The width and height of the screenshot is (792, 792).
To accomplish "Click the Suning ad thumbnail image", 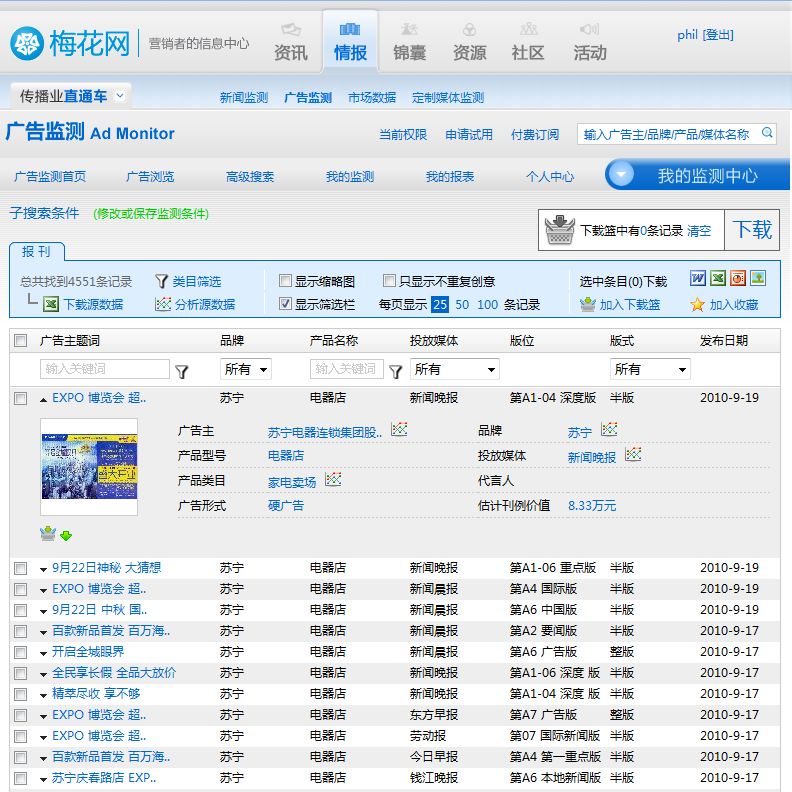I will pyautogui.click(x=89, y=466).
